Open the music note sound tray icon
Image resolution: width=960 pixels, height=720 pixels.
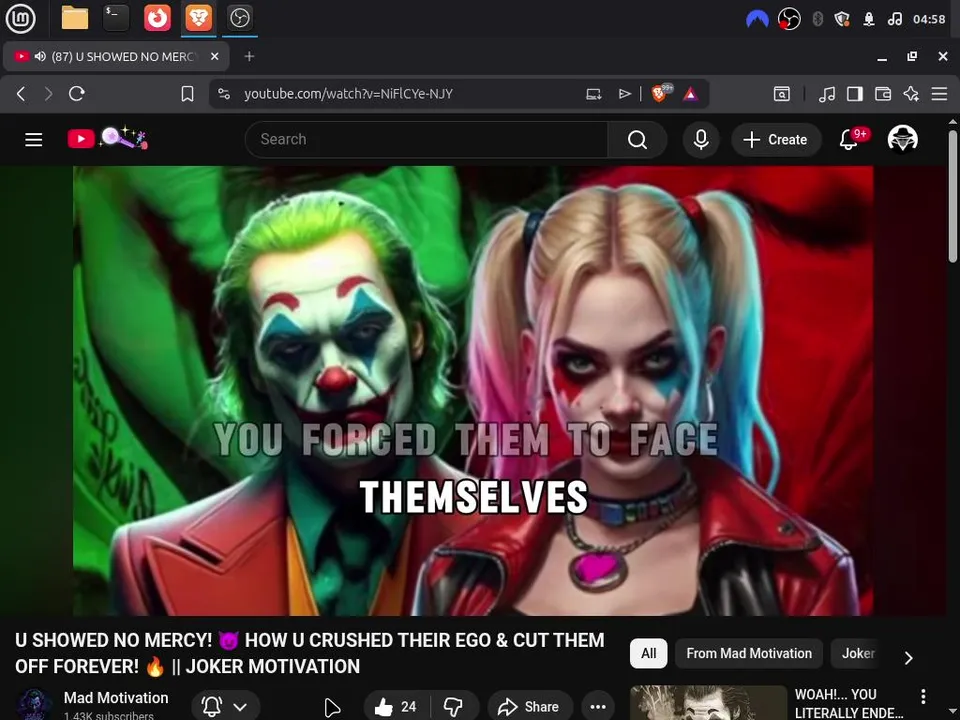(894, 19)
